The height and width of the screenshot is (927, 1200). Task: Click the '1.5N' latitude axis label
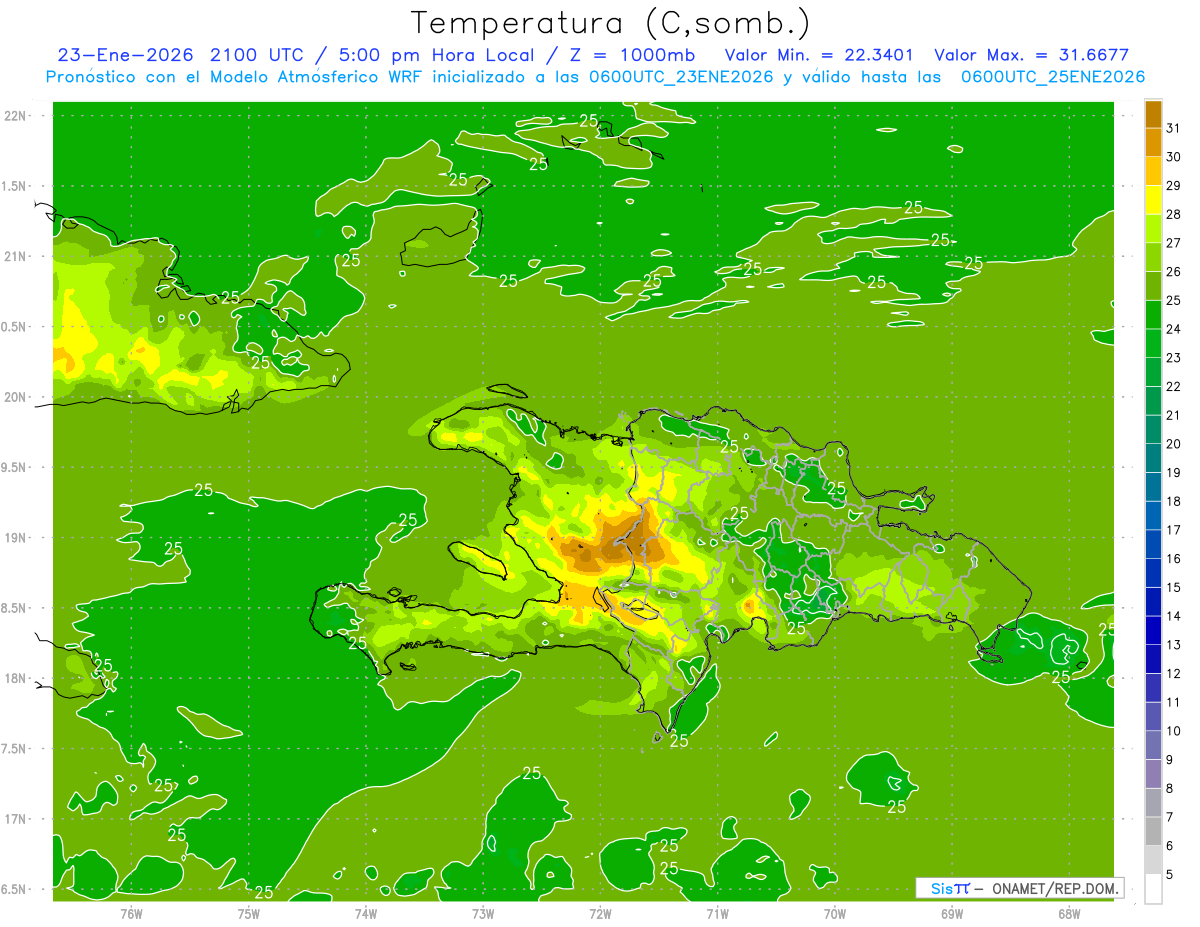click(16, 186)
